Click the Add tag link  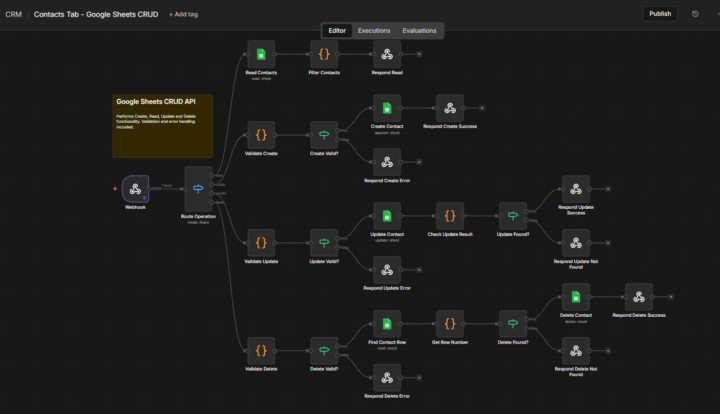183,15
